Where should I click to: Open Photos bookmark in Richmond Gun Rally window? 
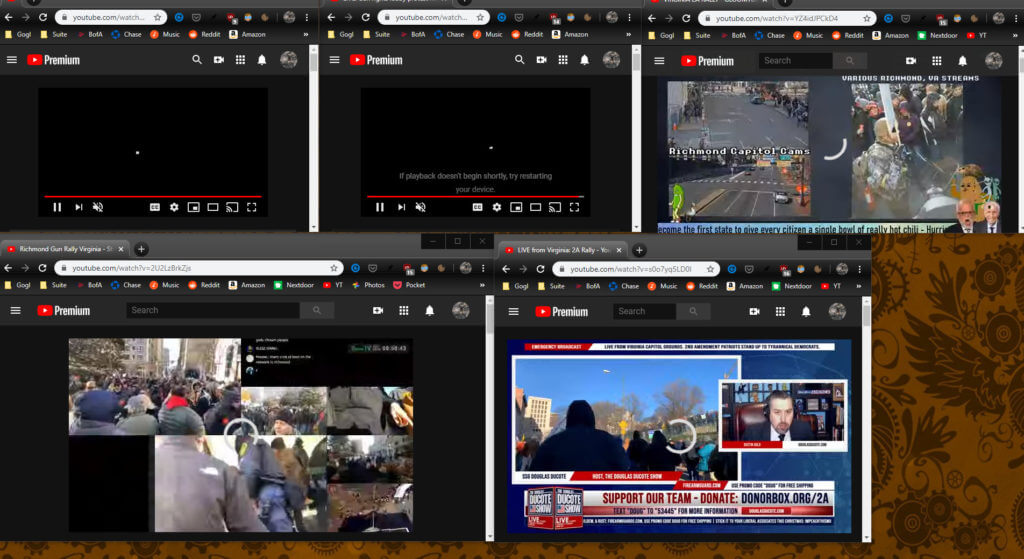pos(368,285)
